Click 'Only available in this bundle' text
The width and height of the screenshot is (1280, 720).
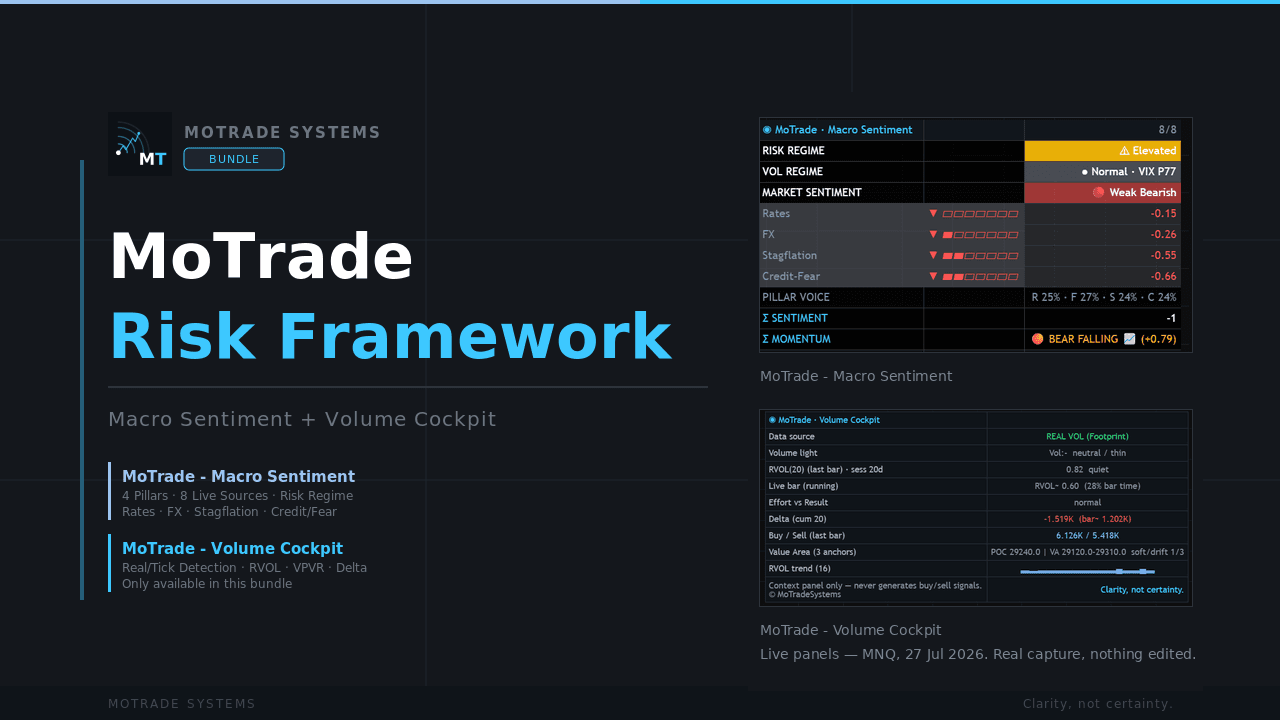pyautogui.click(x=207, y=584)
